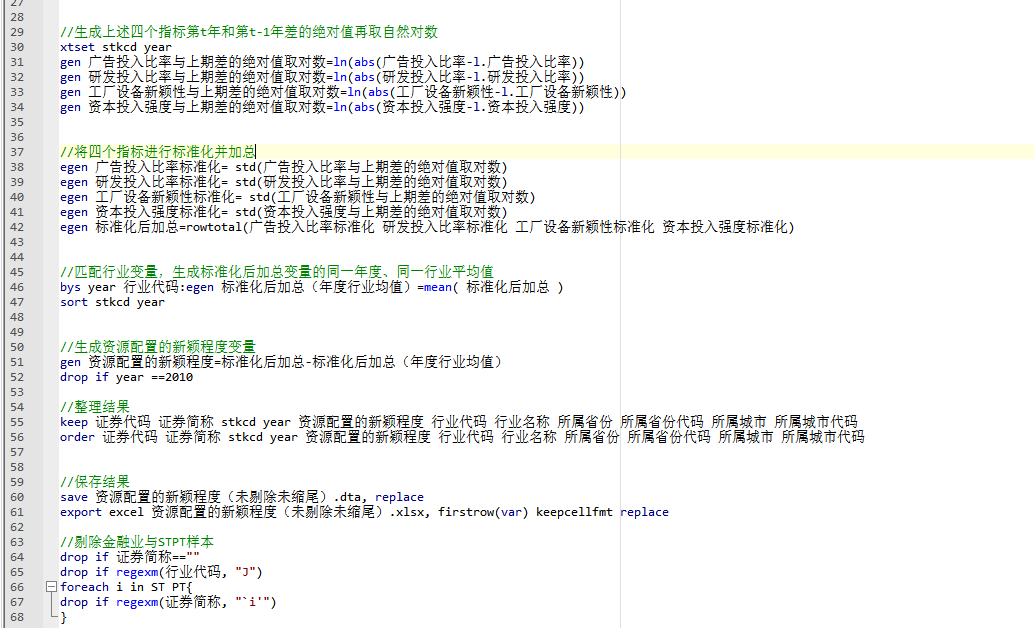Click the closing brace on line 68

[x=63, y=617]
